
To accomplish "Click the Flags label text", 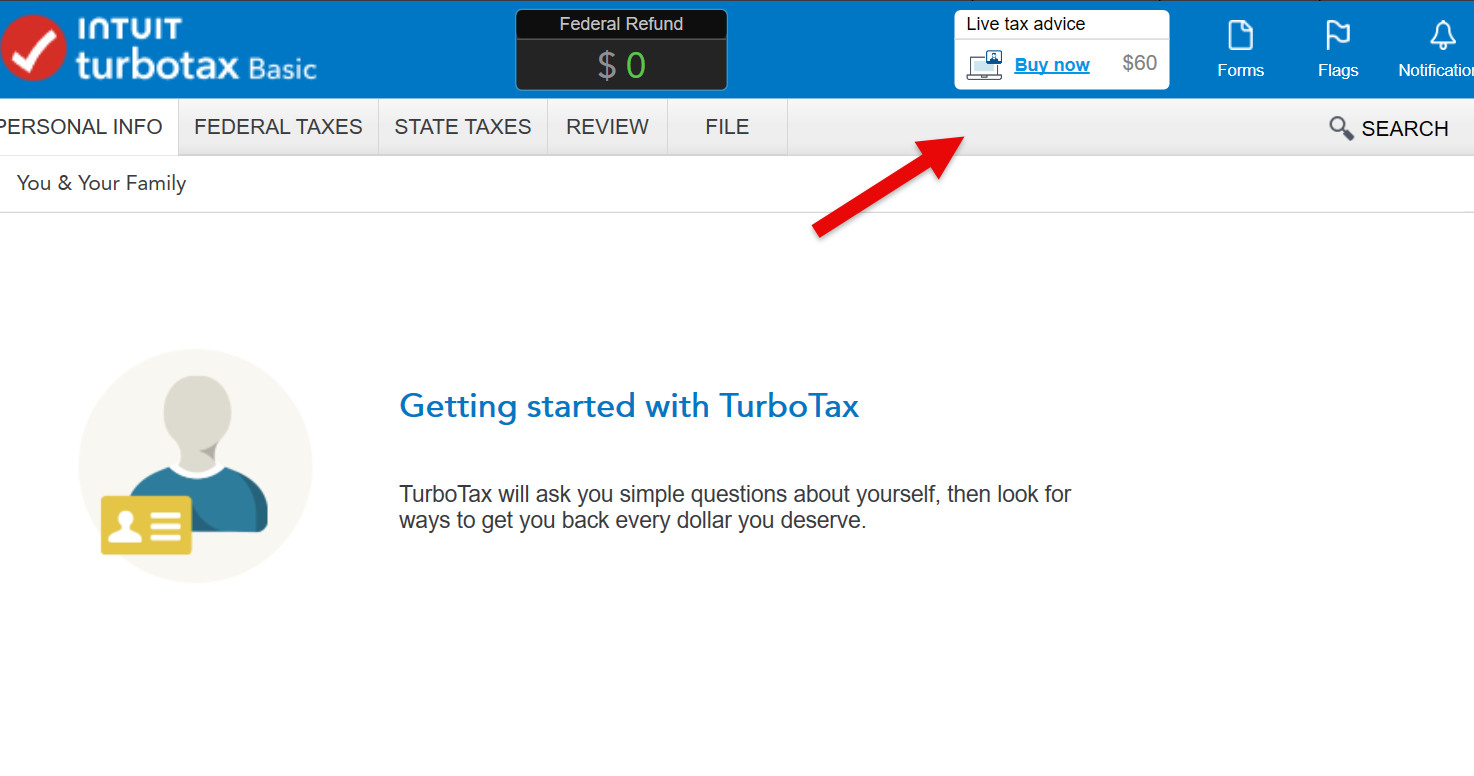I will coord(1338,70).
